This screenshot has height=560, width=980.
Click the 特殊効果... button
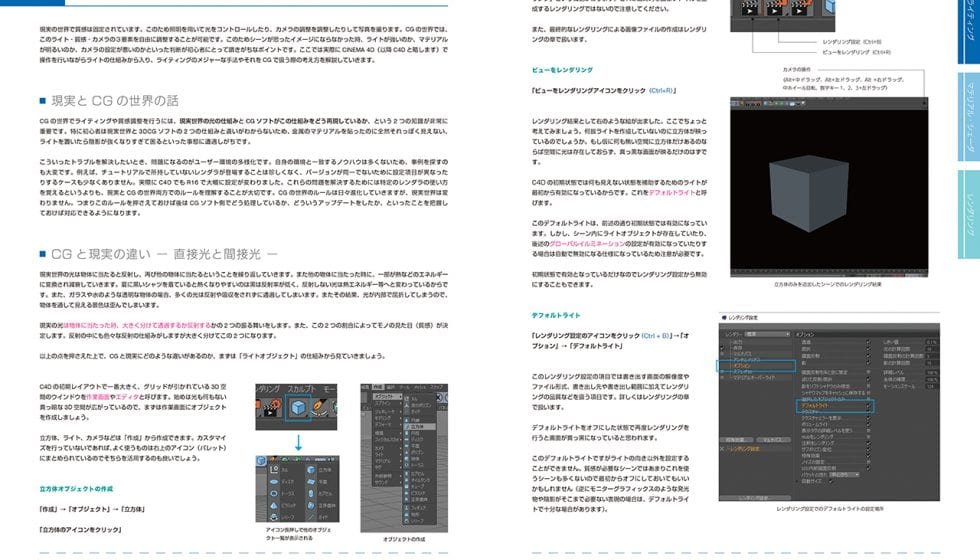[x=736, y=439]
